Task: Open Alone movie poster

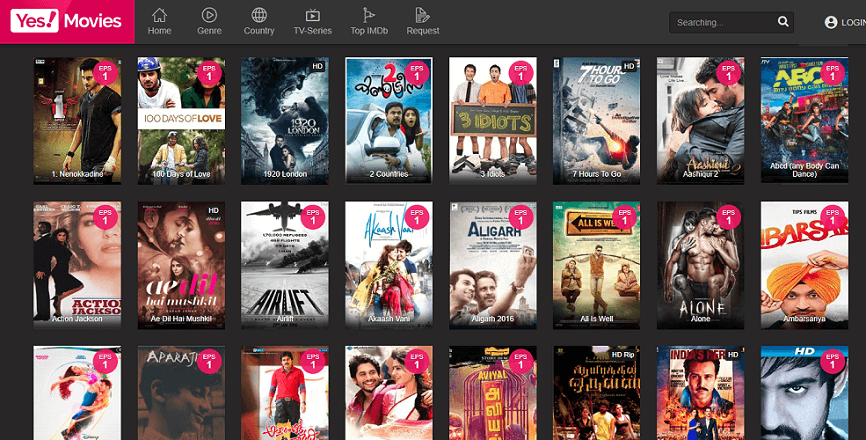Action: [x=700, y=265]
